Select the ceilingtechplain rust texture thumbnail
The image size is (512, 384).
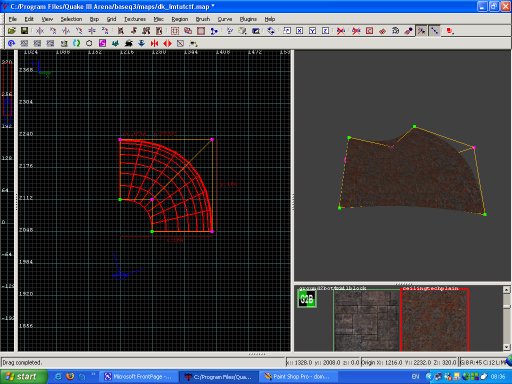435,320
